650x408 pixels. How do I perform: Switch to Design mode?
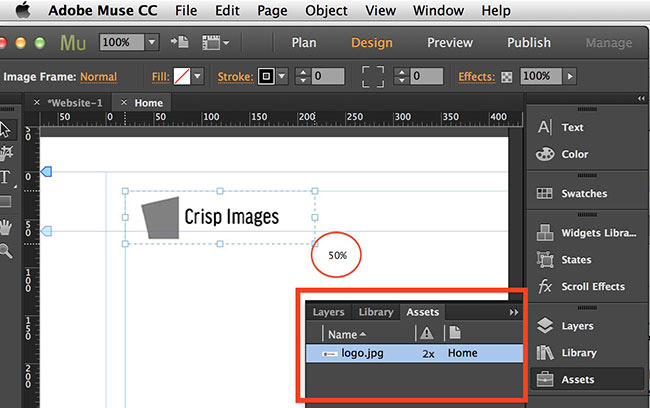coord(371,43)
